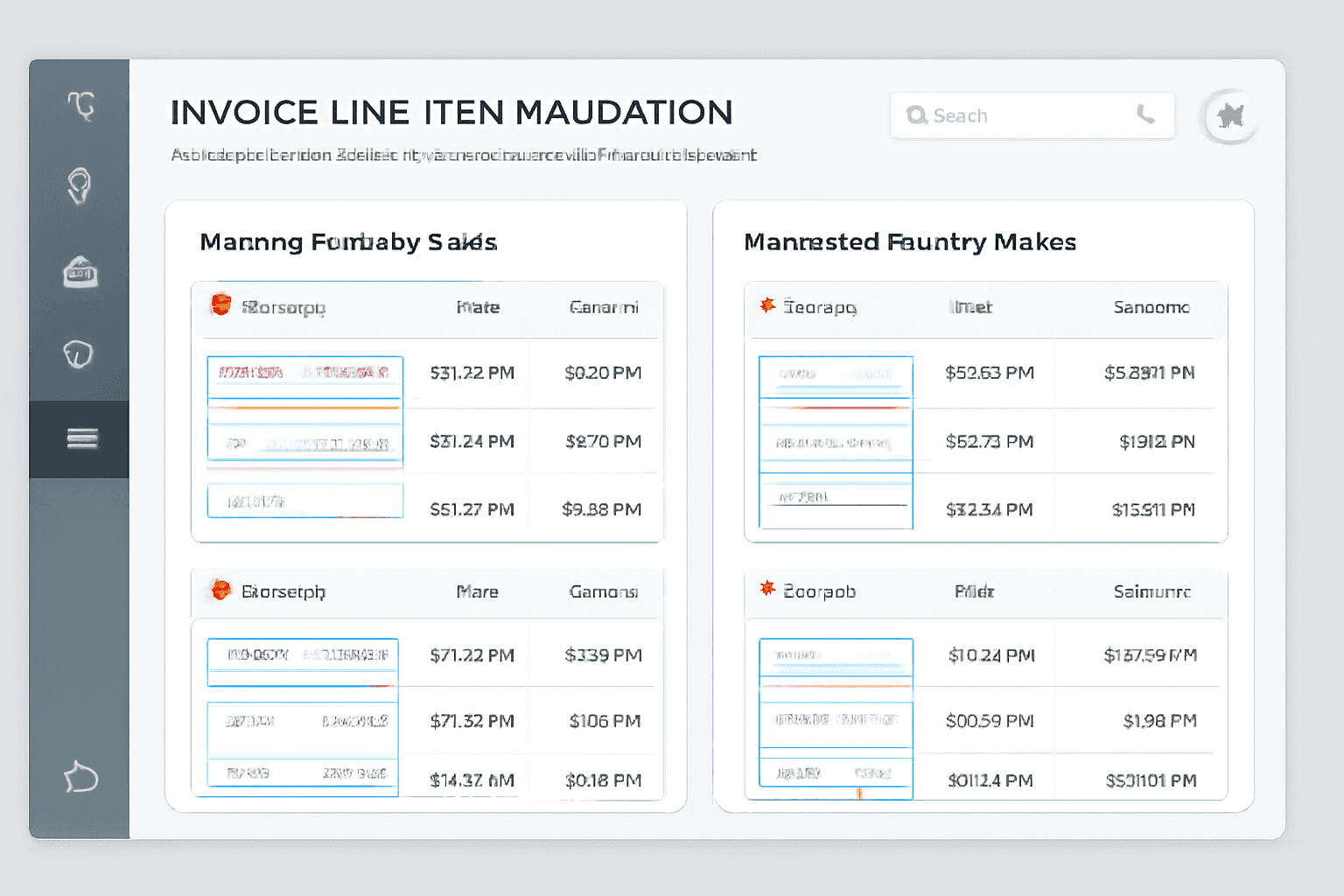Click the Saimunrc column header

[1152, 591]
